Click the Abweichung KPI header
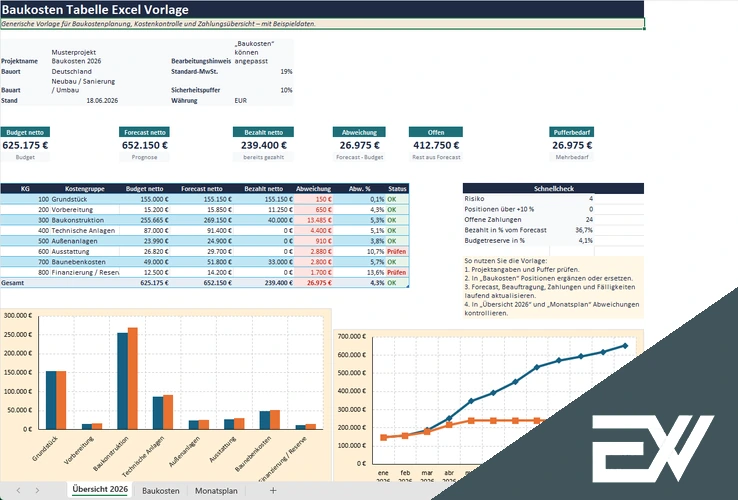This screenshot has height=500, width=738. 359,132
